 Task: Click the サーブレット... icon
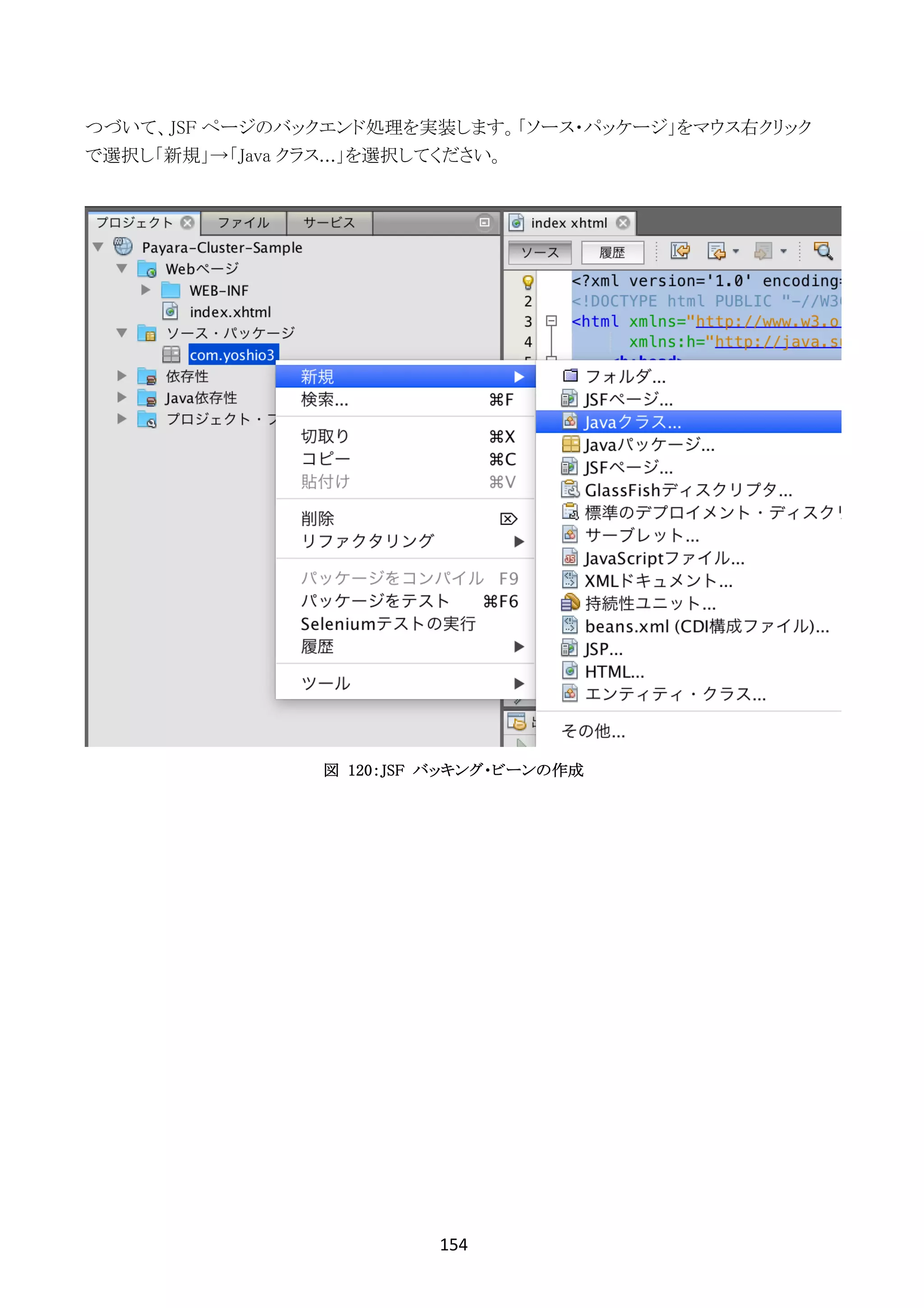[x=570, y=534]
